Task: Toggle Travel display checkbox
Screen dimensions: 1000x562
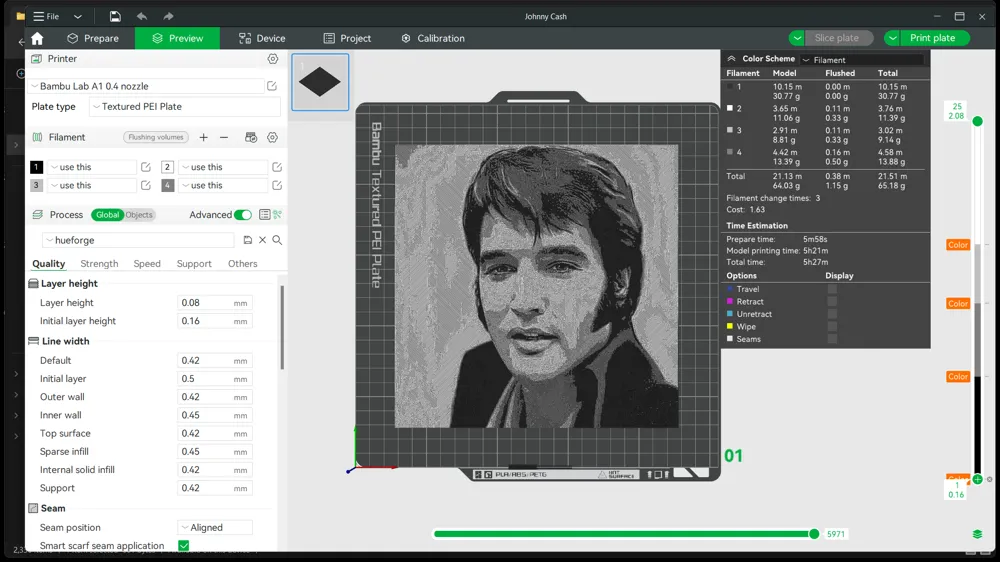Action: tap(832, 289)
